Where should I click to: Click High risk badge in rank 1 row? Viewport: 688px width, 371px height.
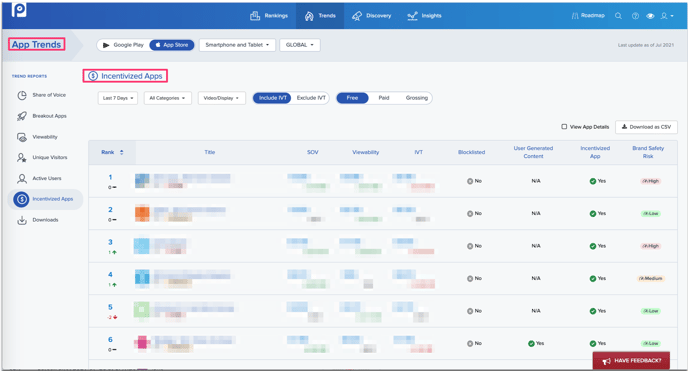(x=651, y=181)
